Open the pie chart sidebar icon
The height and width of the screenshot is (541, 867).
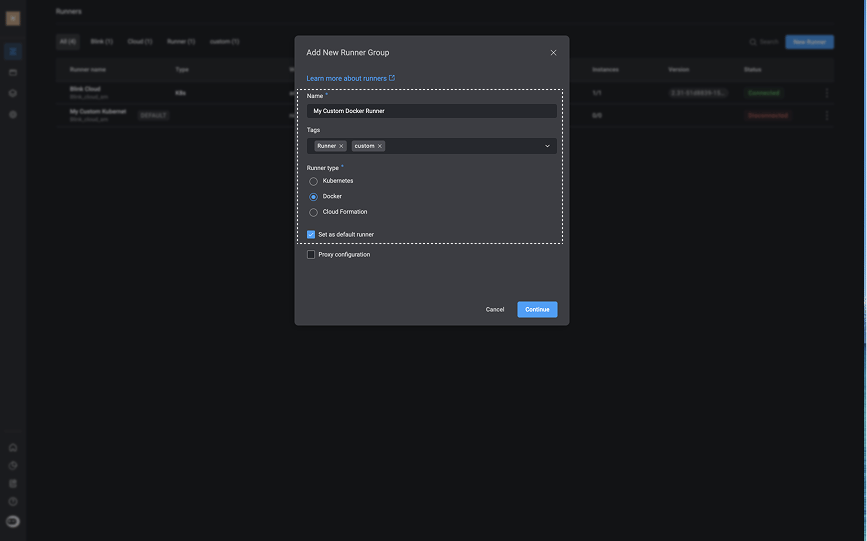coord(13,466)
